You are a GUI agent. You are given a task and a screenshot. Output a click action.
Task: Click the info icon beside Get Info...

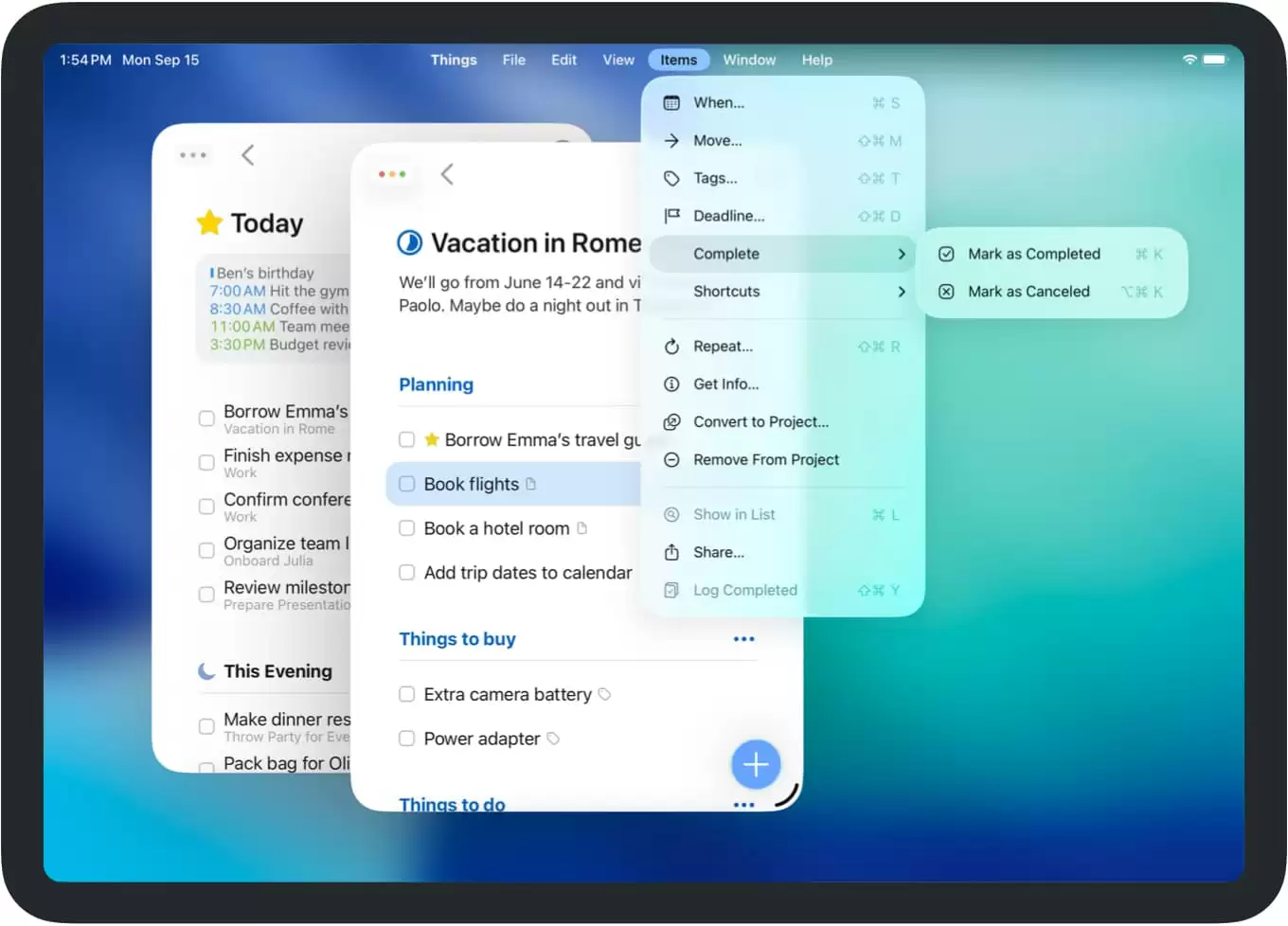(671, 384)
